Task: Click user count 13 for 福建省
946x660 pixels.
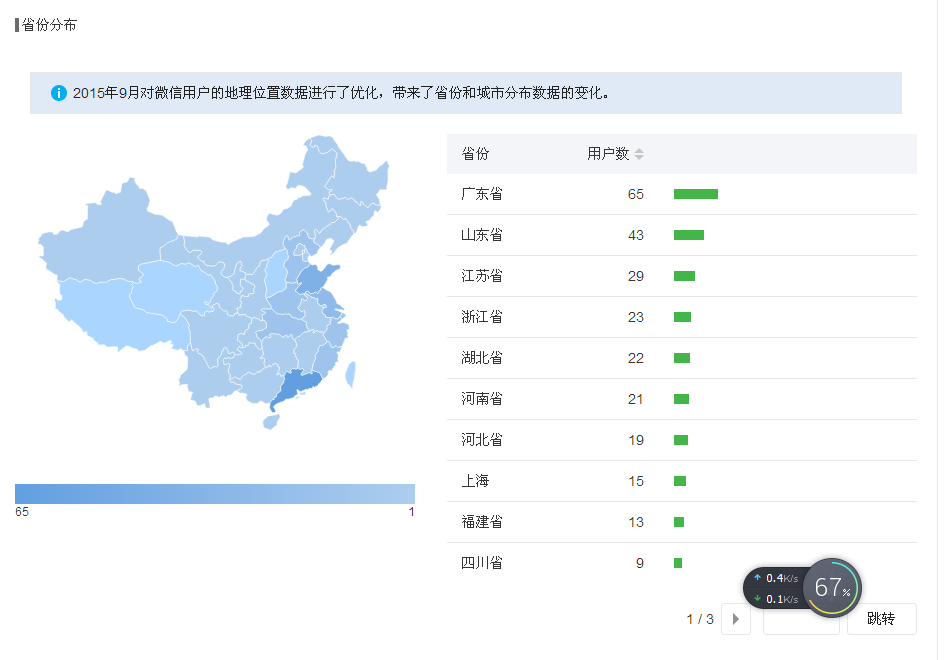Action: 635,522
